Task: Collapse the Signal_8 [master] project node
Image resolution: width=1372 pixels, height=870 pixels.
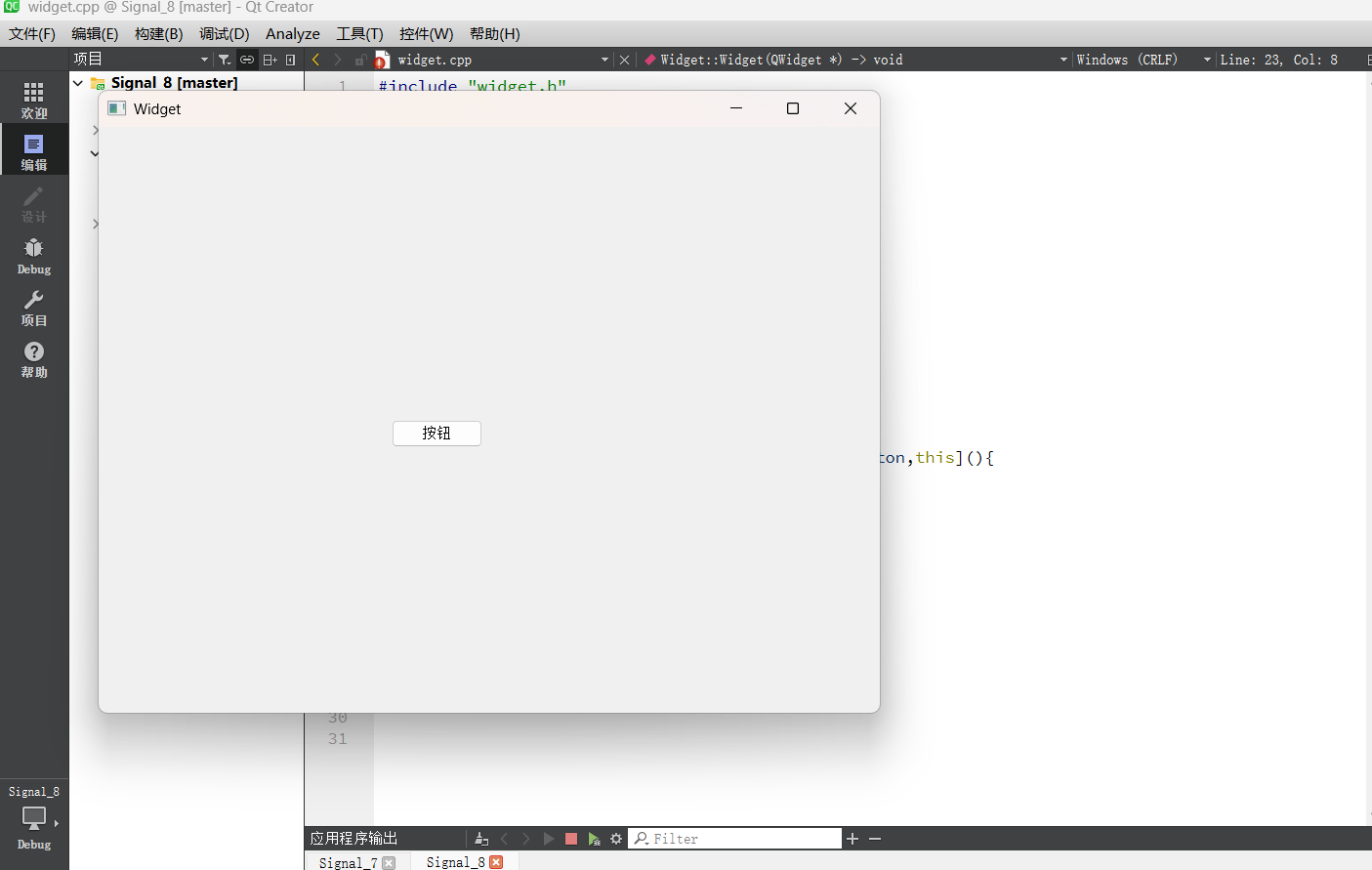Action: pyautogui.click(x=78, y=83)
